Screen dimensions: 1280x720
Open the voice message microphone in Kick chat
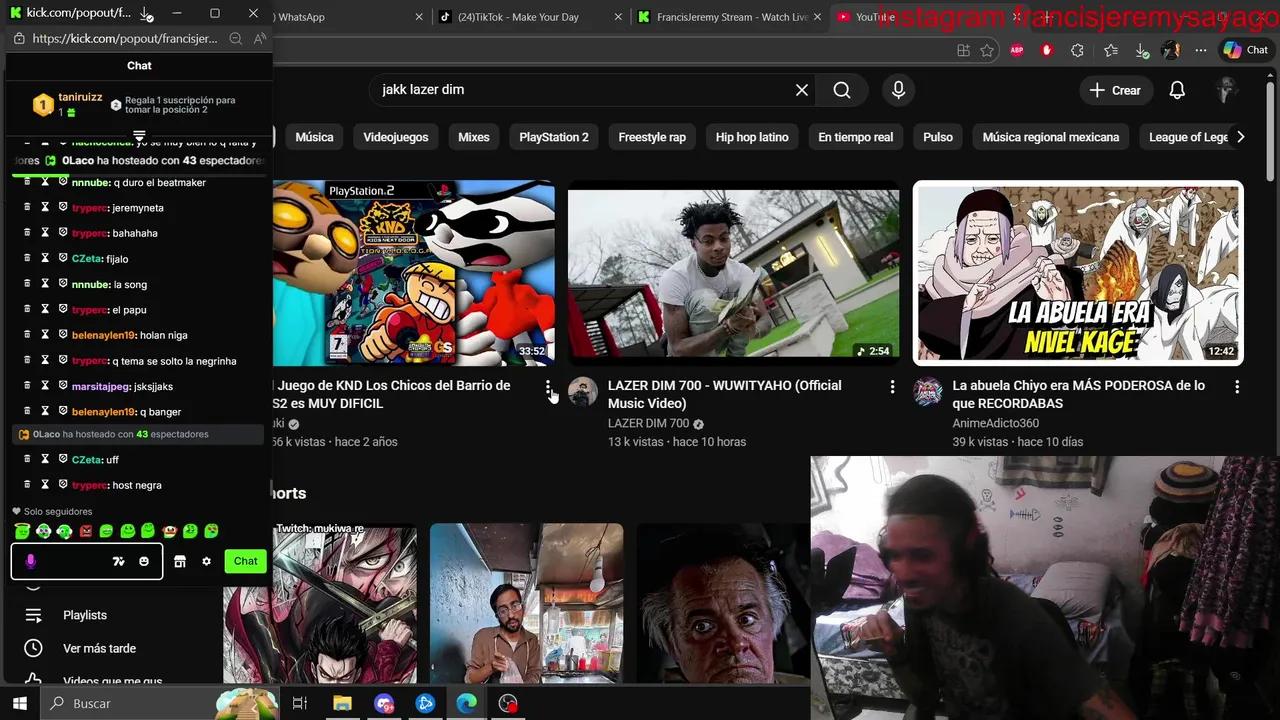click(30, 561)
